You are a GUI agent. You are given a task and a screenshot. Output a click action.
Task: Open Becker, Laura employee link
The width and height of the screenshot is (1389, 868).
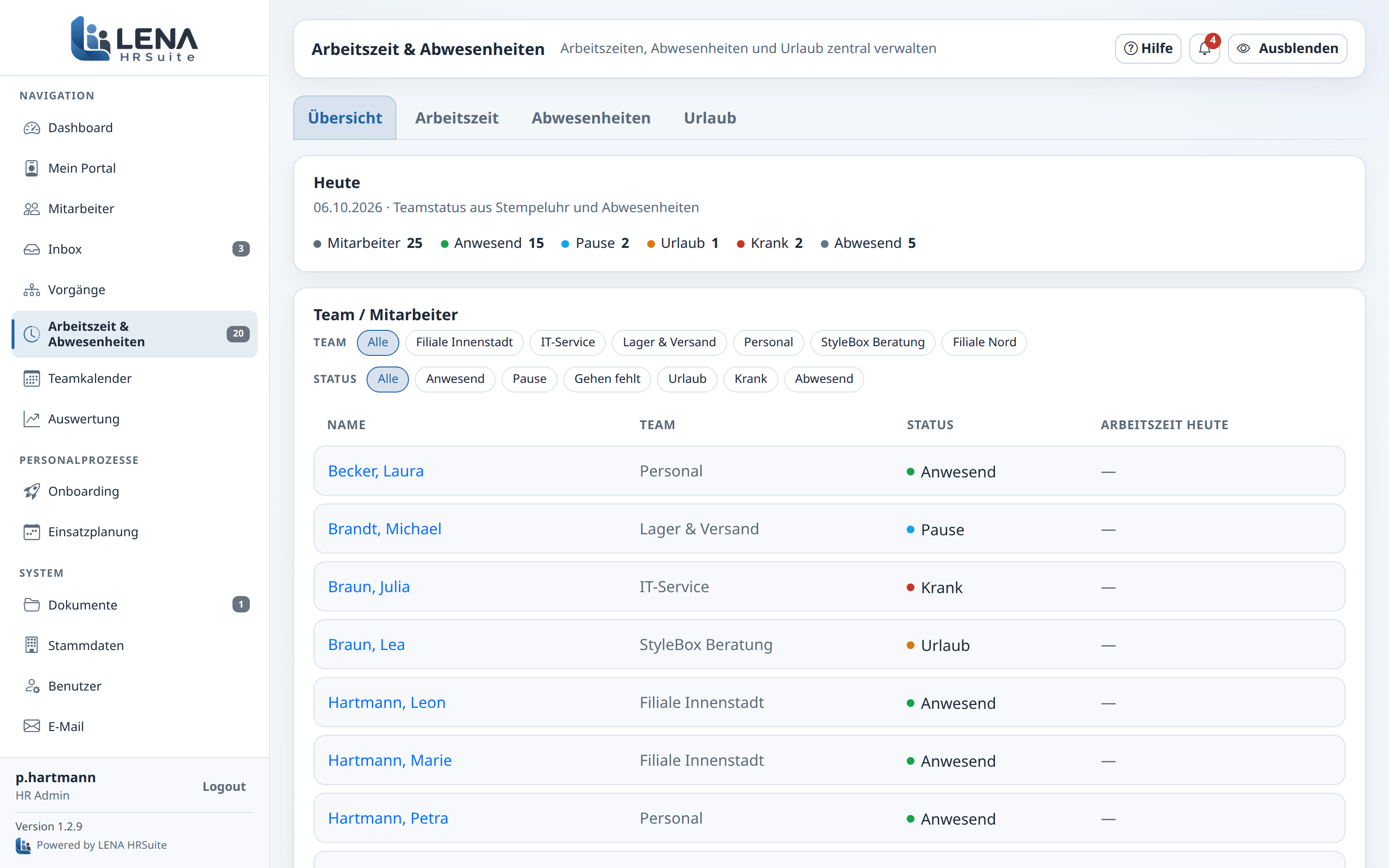pyautogui.click(x=375, y=471)
